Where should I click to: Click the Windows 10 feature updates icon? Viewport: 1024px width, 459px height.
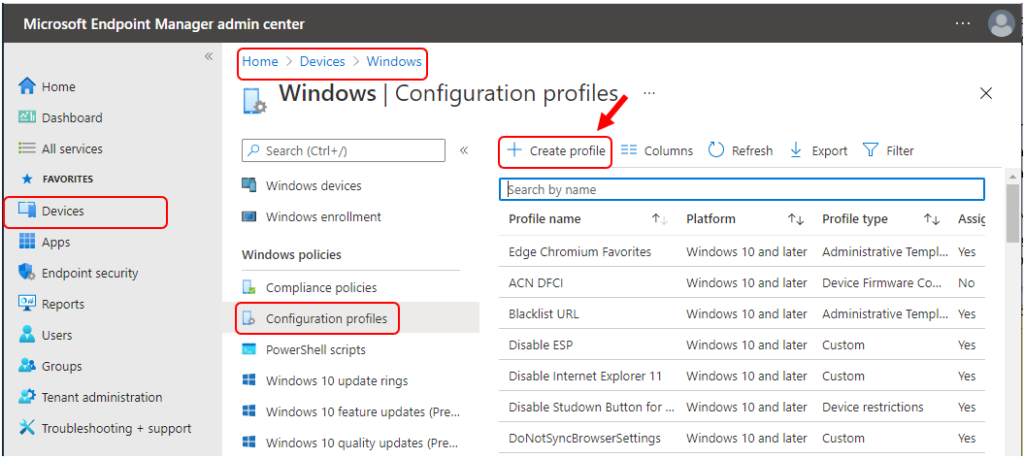tap(249, 411)
